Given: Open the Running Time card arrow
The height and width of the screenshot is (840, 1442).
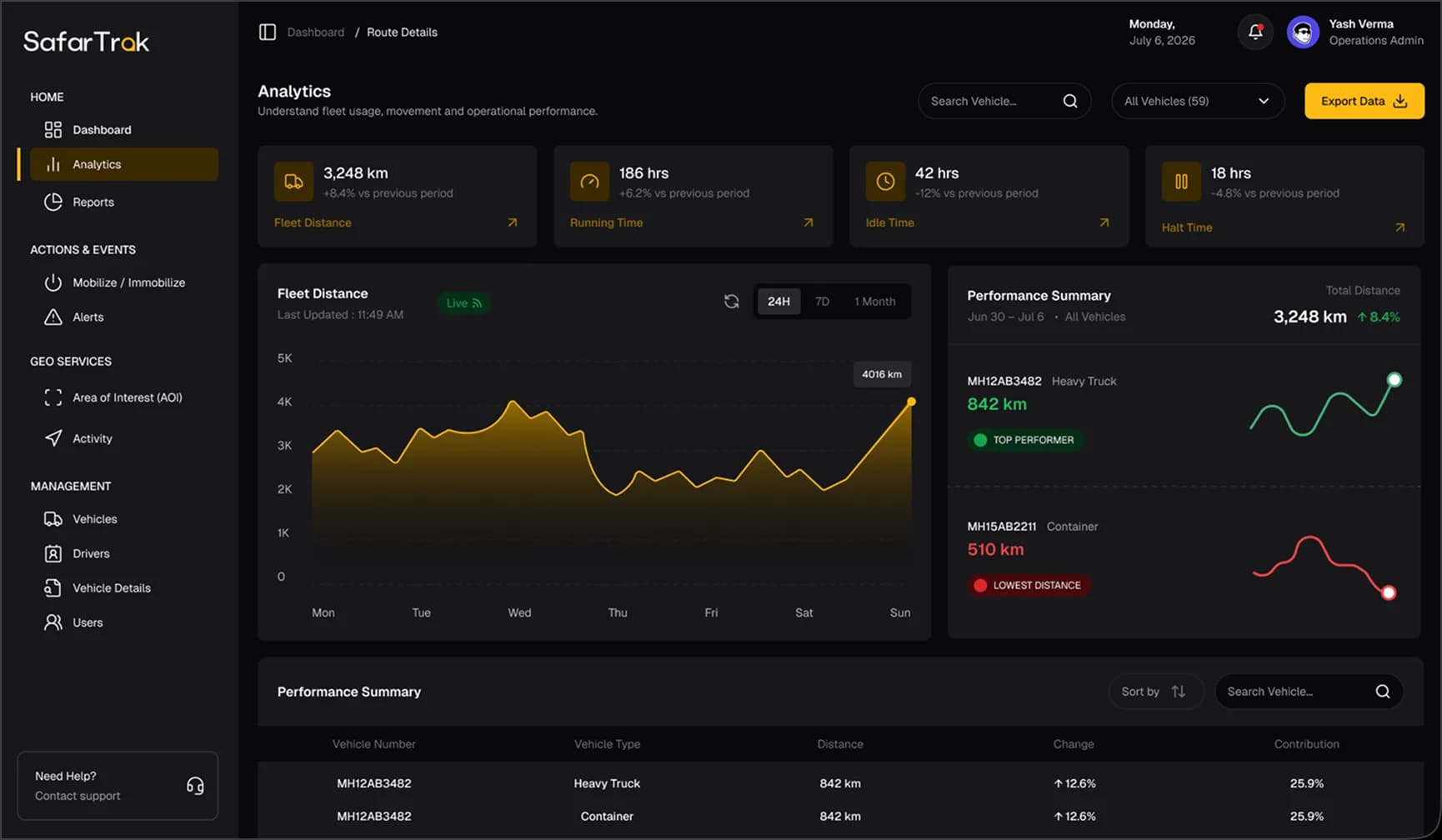Looking at the screenshot, I should tap(808, 222).
